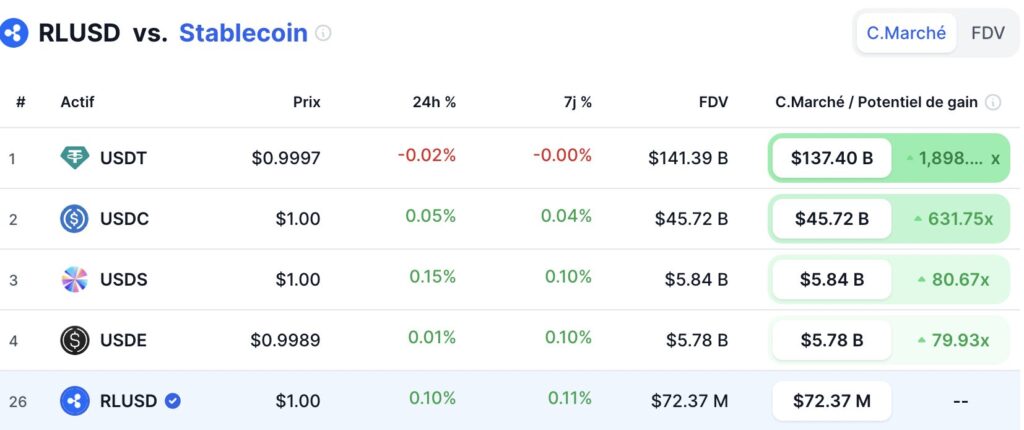Click the info icon beside Stablecoin title
Screen dimensions: 1024x430
pyautogui.click(x=323, y=33)
